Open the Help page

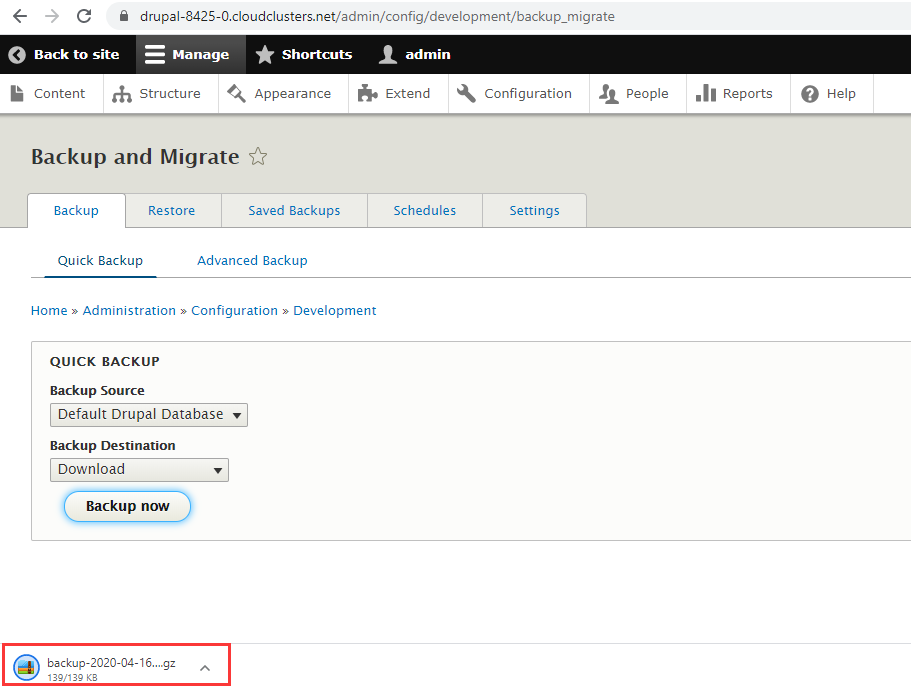click(829, 93)
